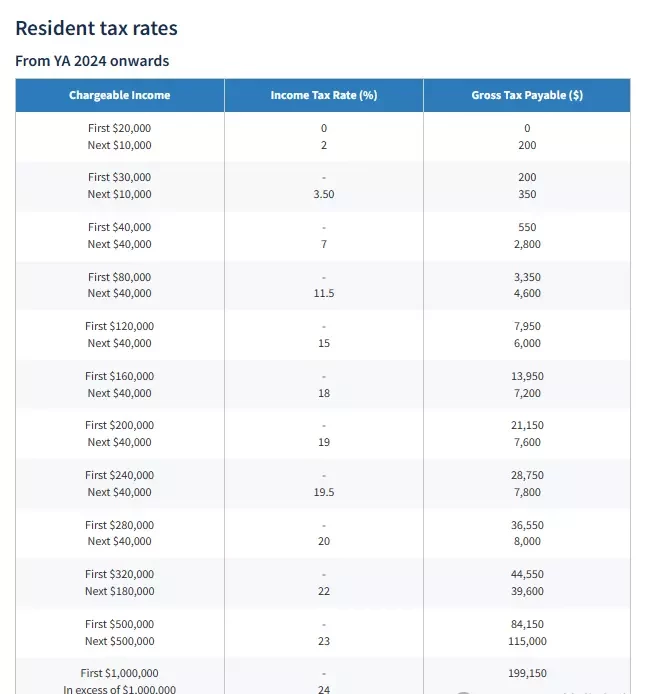Click the 39,600 gross tax value

pyautogui.click(x=527, y=591)
